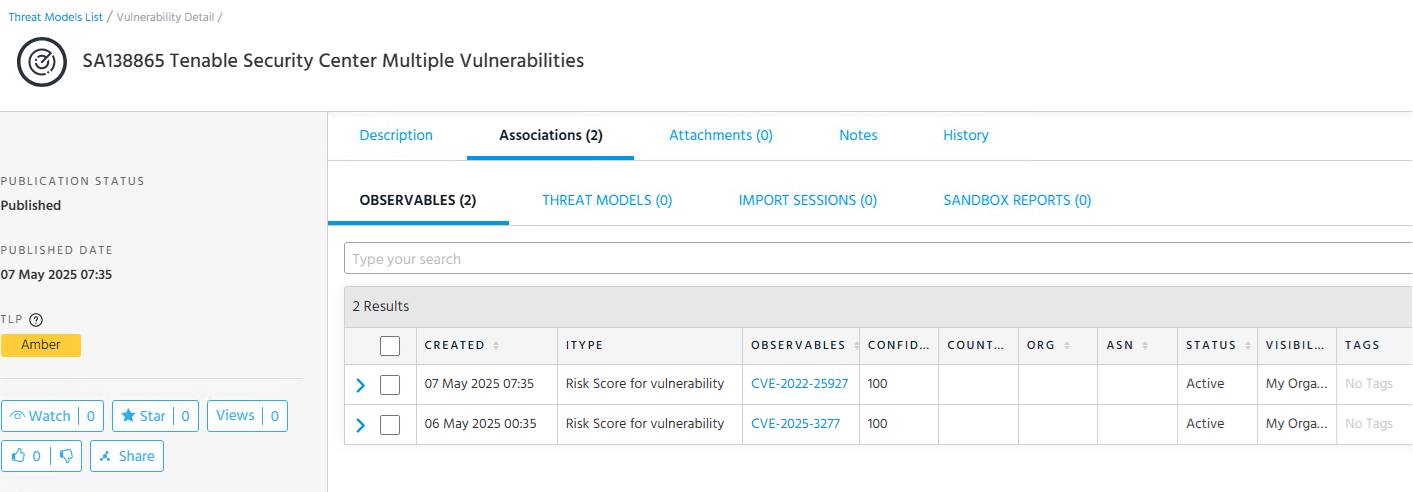This screenshot has width=1413, height=492.
Task: Click the vulnerability title SA138865
Action: coord(333,60)
